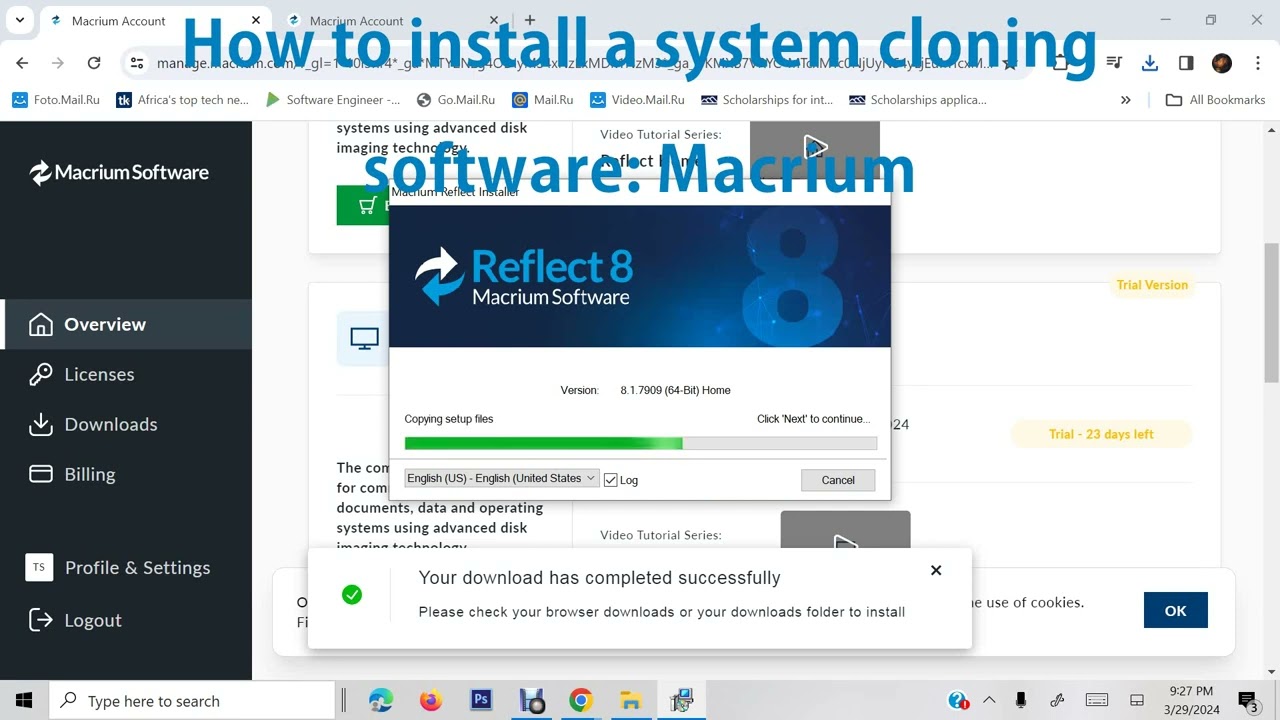Toggle the Log checkbox in the installer

click(x=611, y=480)
